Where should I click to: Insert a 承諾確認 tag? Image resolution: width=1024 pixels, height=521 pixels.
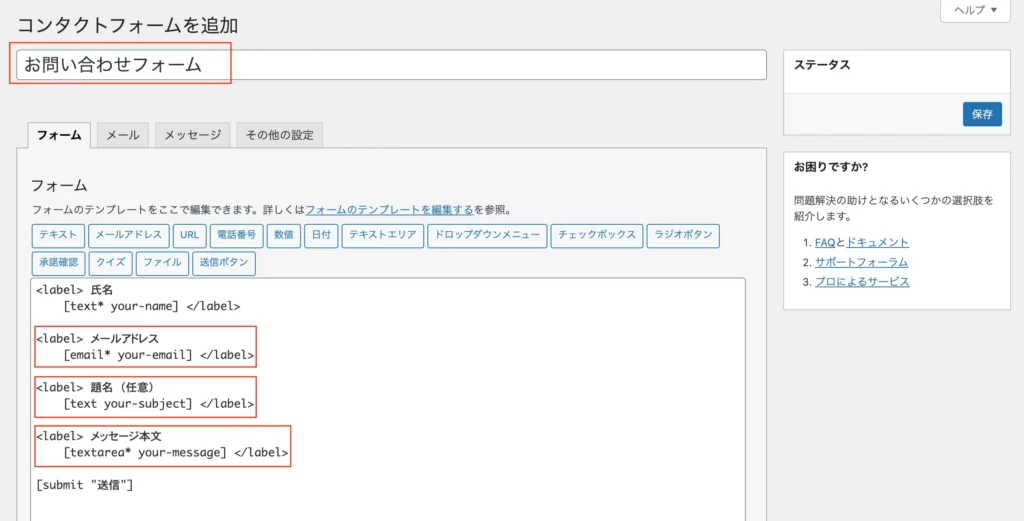pos(58,263)
